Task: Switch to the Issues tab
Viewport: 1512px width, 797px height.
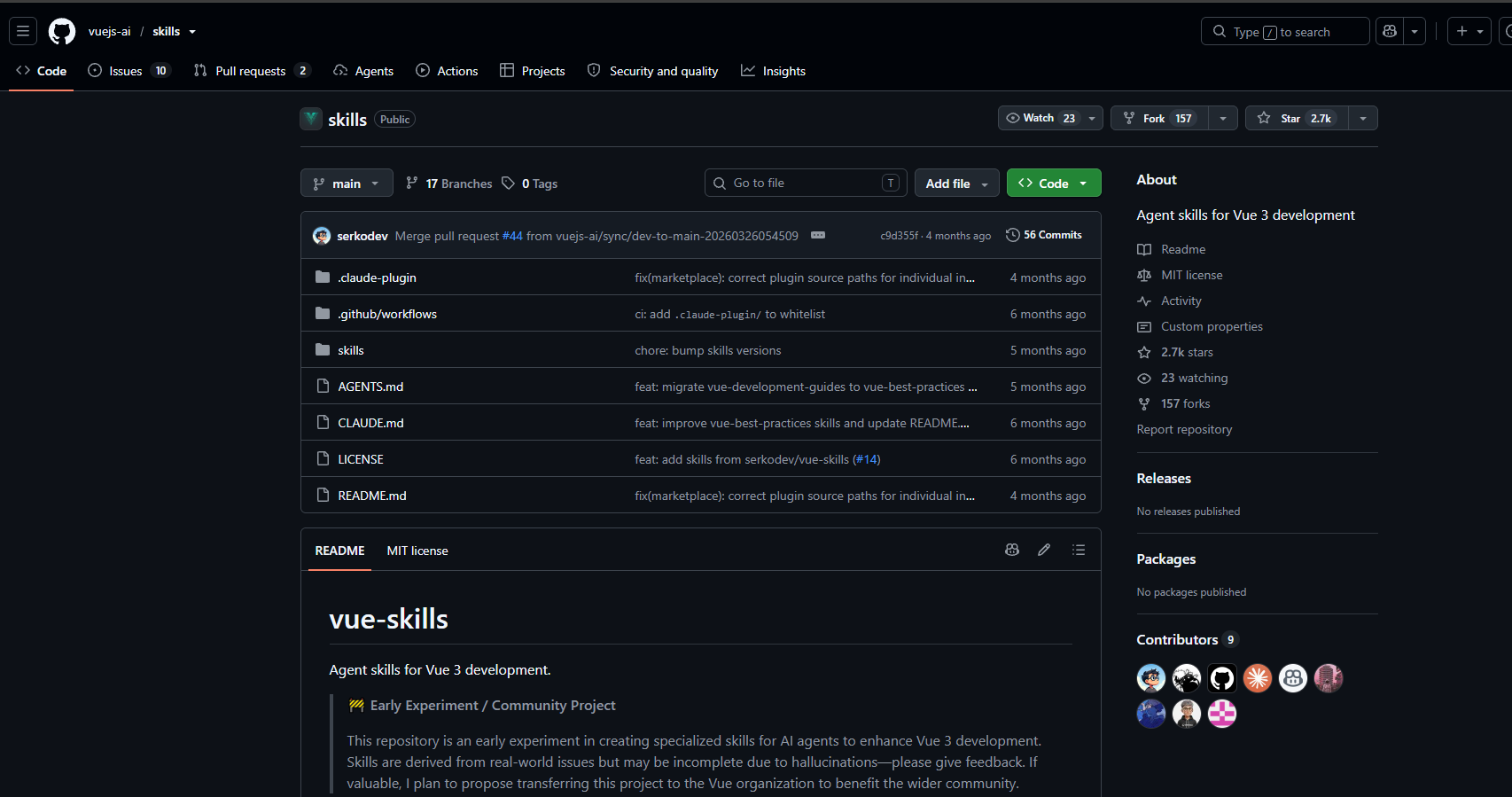Action: coord(129,71)
